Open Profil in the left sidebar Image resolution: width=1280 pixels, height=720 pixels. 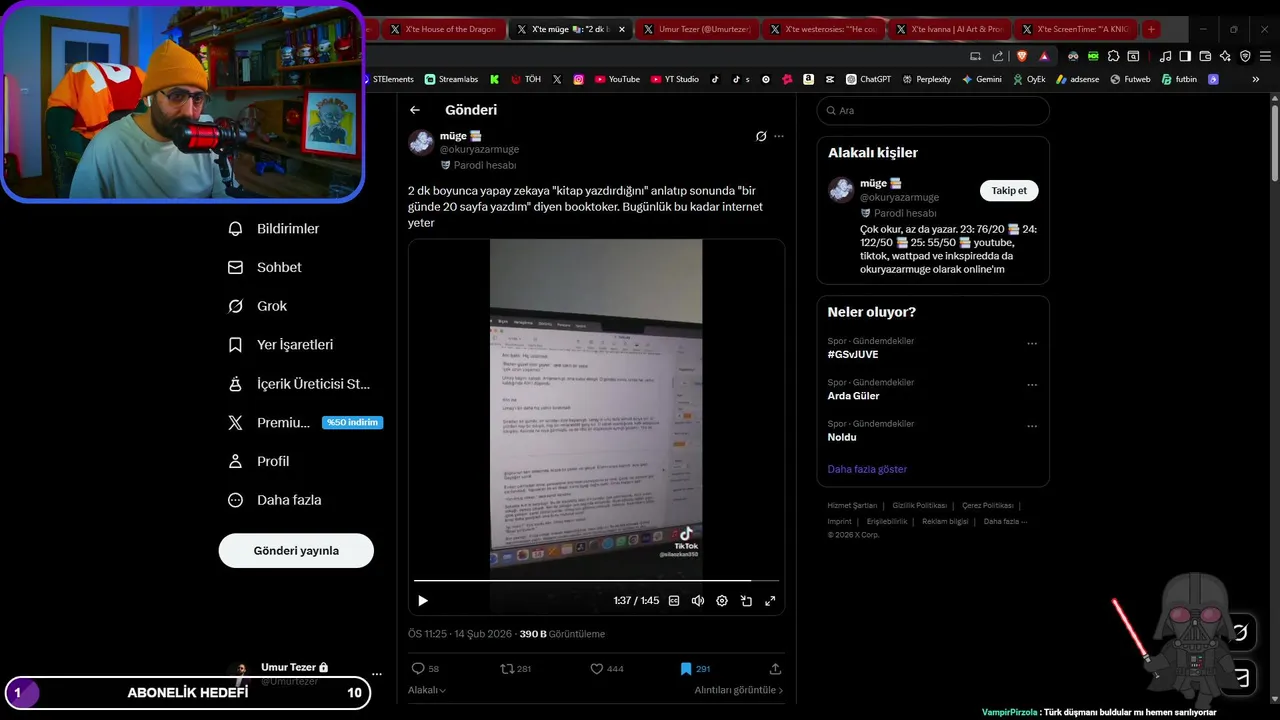[x=258, y=461]
